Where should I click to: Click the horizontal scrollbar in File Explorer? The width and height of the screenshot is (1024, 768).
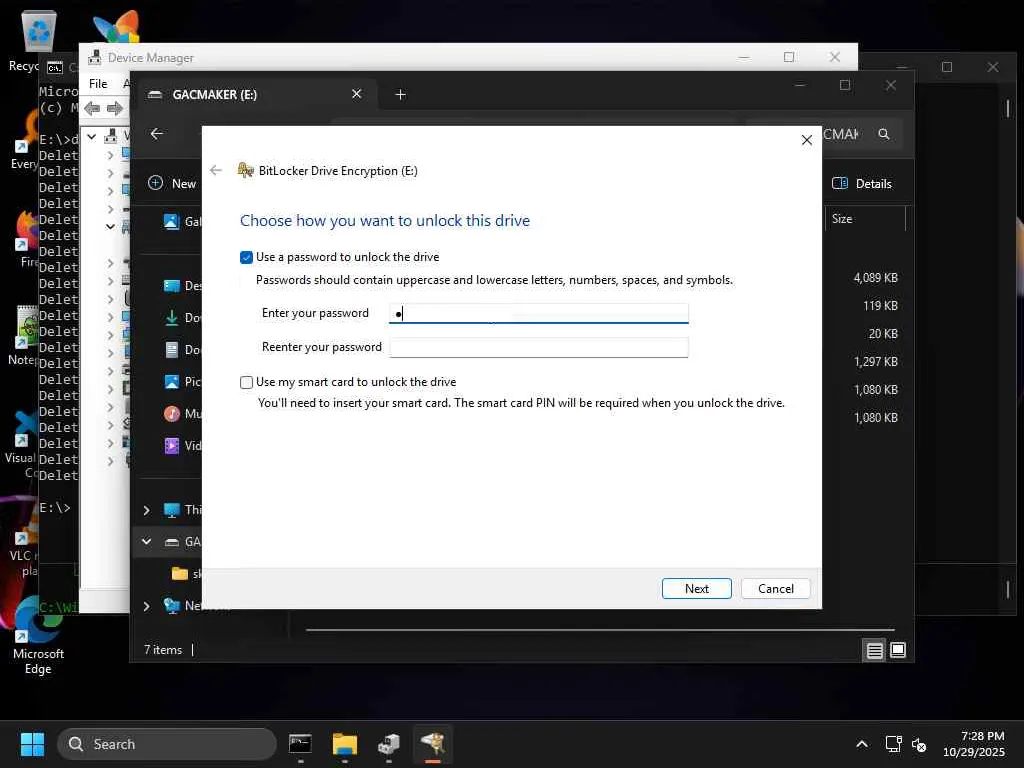tap(600, 630)
